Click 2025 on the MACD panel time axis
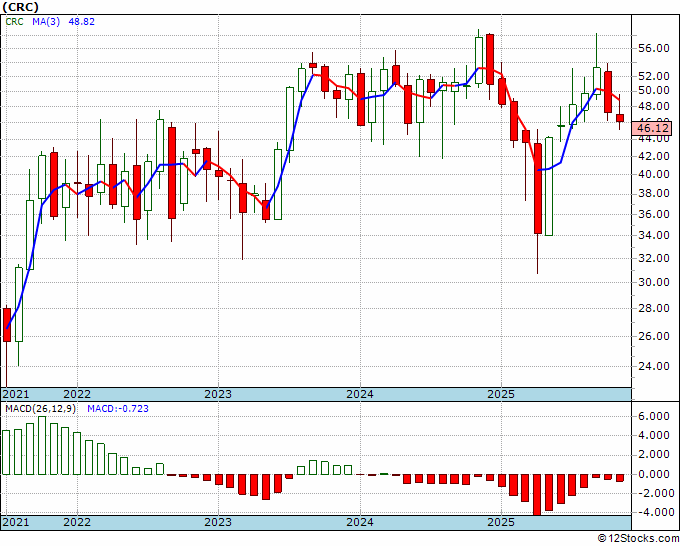 pos(501,522)
